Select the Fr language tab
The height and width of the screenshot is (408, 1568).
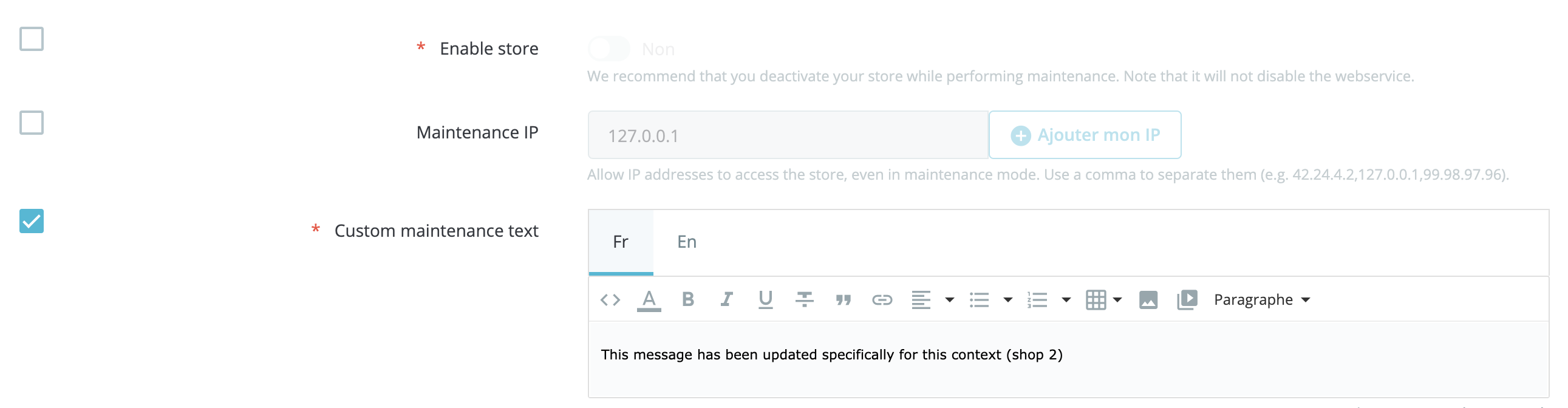click(x=621, y=242)
